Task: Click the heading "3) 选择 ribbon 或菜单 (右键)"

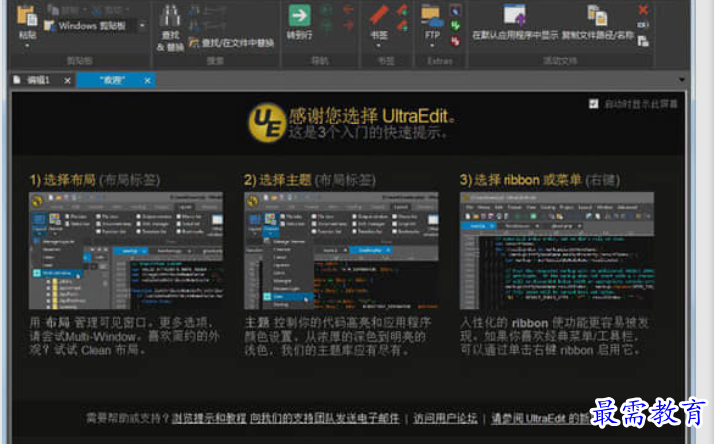Action: coord(540,180)
